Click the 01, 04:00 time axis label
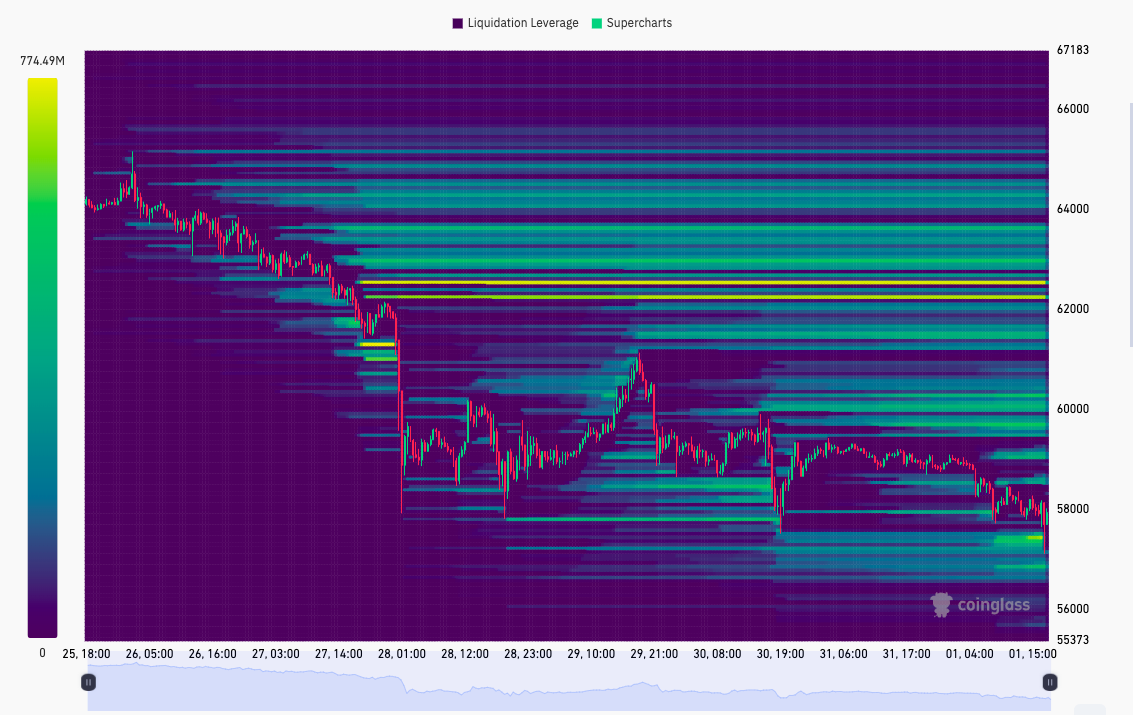Screen dimensions: 1133x715 click(970, 654)
